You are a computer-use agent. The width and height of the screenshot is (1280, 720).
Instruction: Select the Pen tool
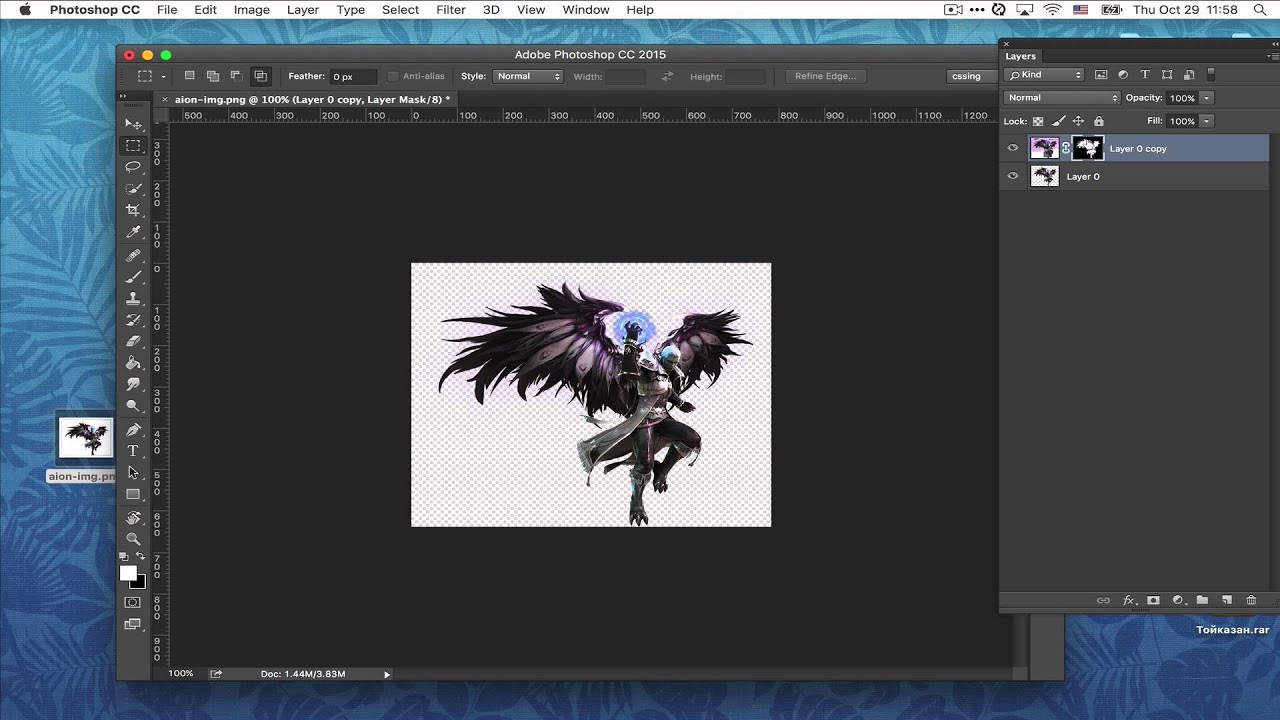[133, 430]
